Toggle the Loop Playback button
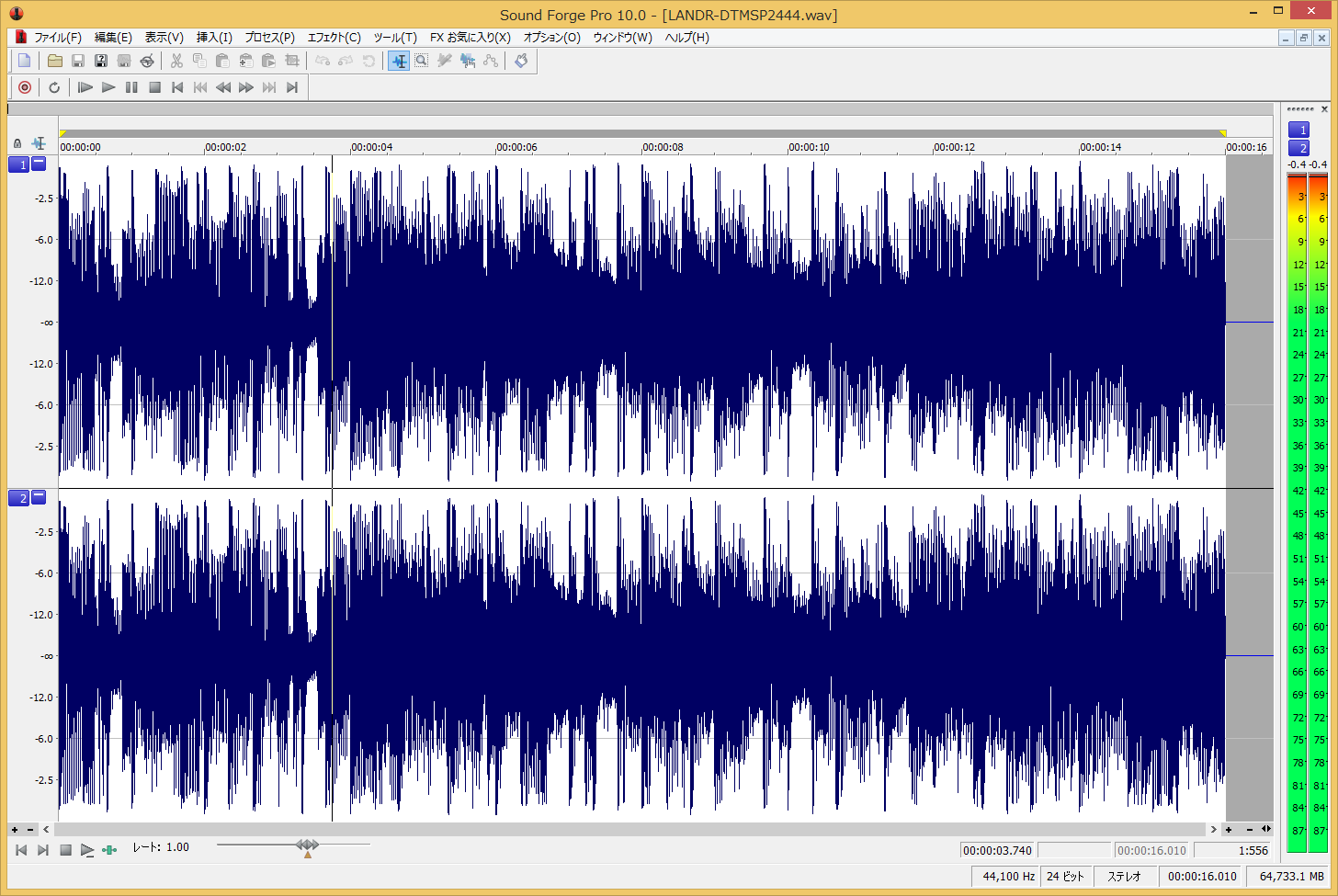Screen dimensions: 1338x896 (54, 87)
